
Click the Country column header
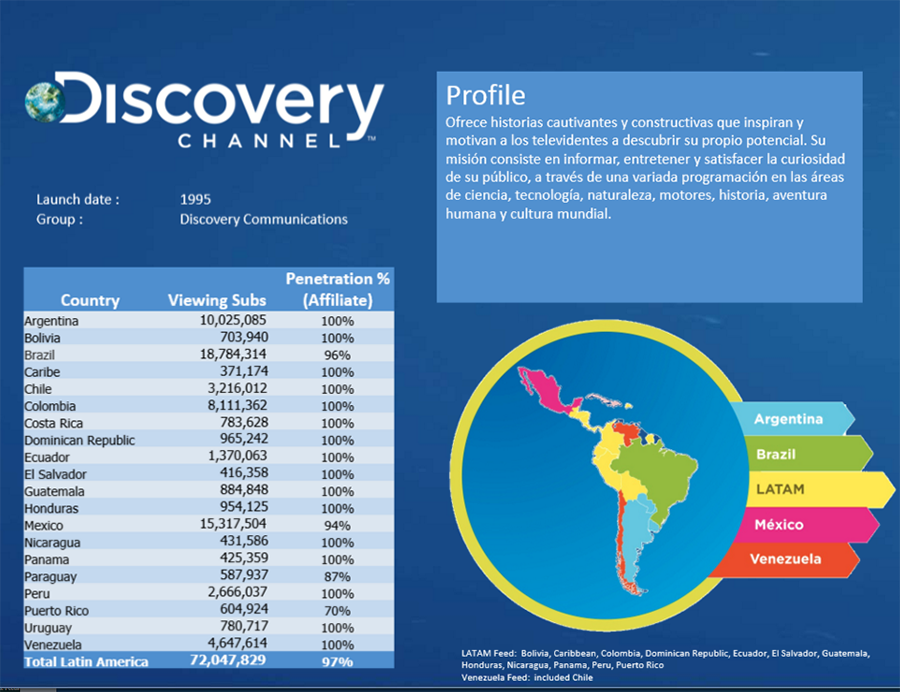click(90, 300)
